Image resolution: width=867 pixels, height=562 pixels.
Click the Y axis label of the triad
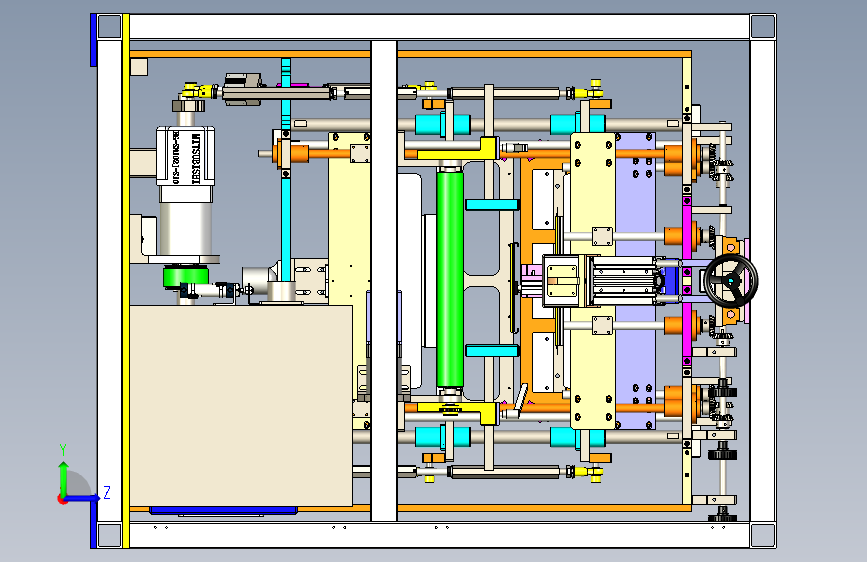point(63,450)
